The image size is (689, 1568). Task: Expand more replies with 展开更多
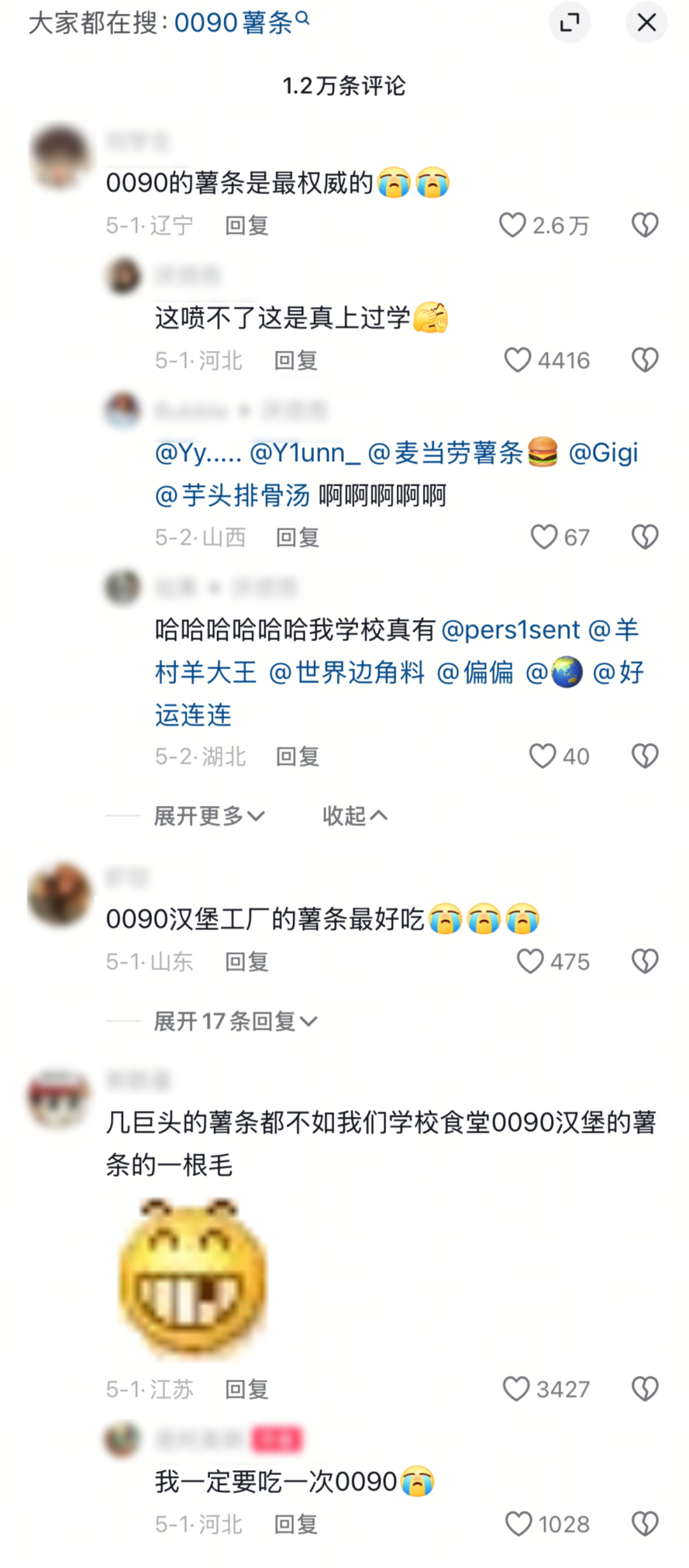pos(209,816)
